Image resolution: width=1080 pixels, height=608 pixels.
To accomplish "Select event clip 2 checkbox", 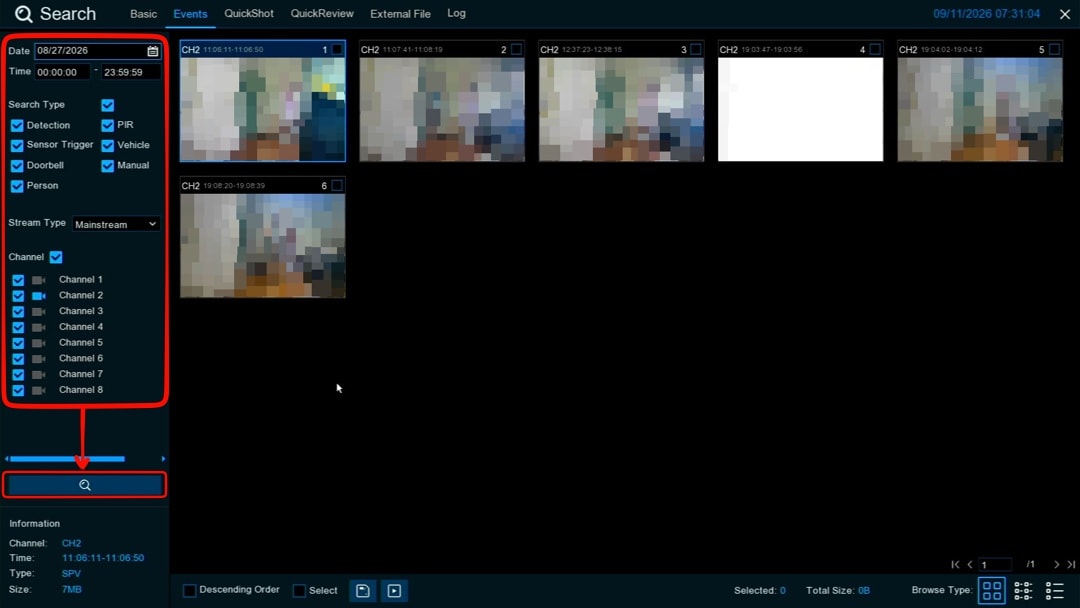I will click(x=517, y=50).
